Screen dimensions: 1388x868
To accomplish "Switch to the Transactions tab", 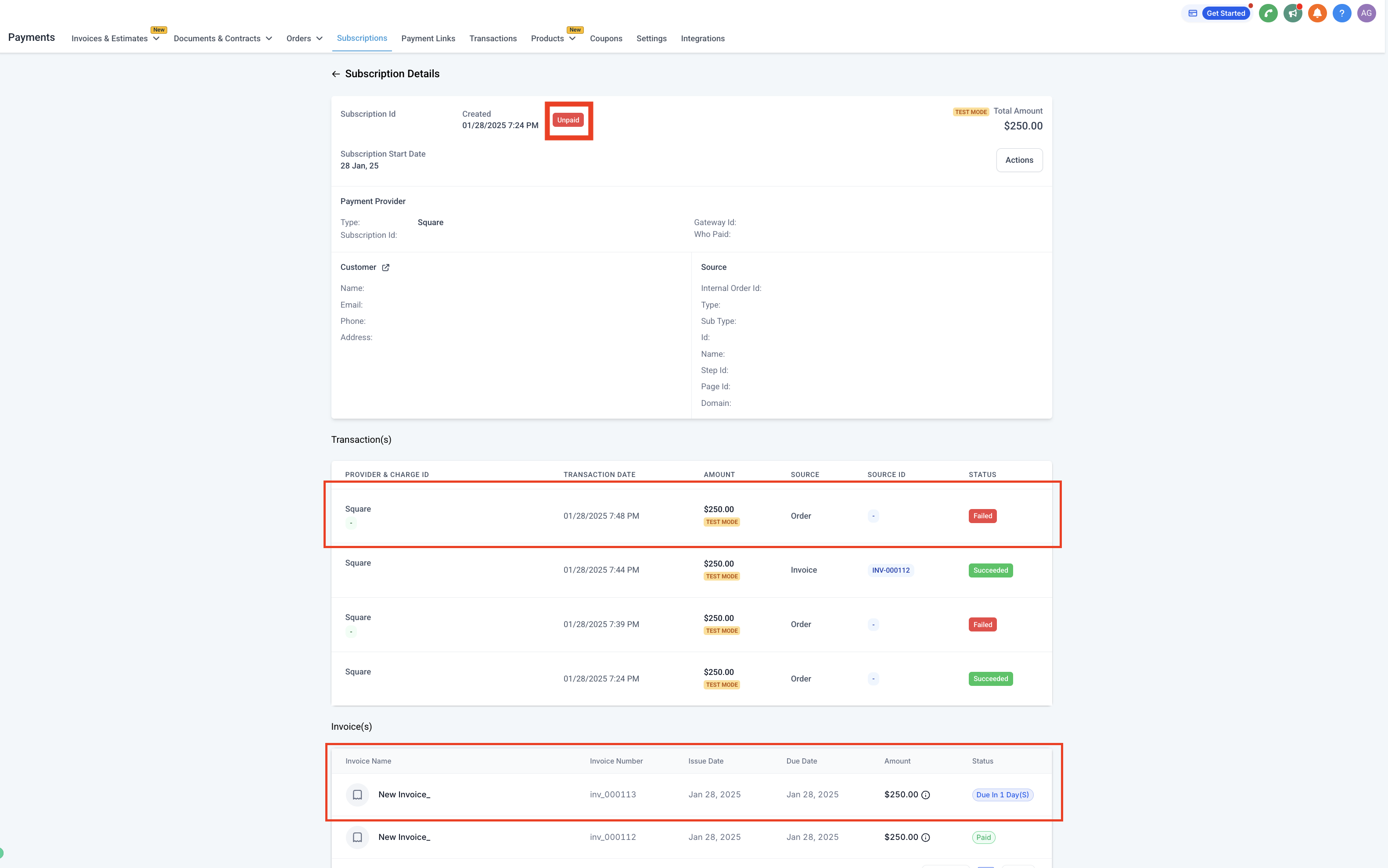I will pos(493,39).
